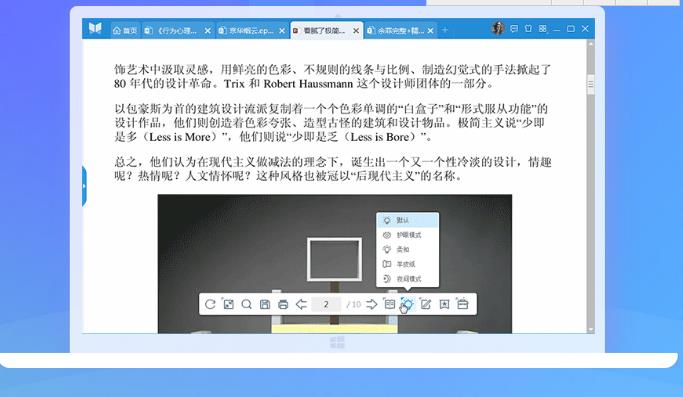
Task: Select 柔和 soft mode in the theme menu
Action: (x=407, y=249)
